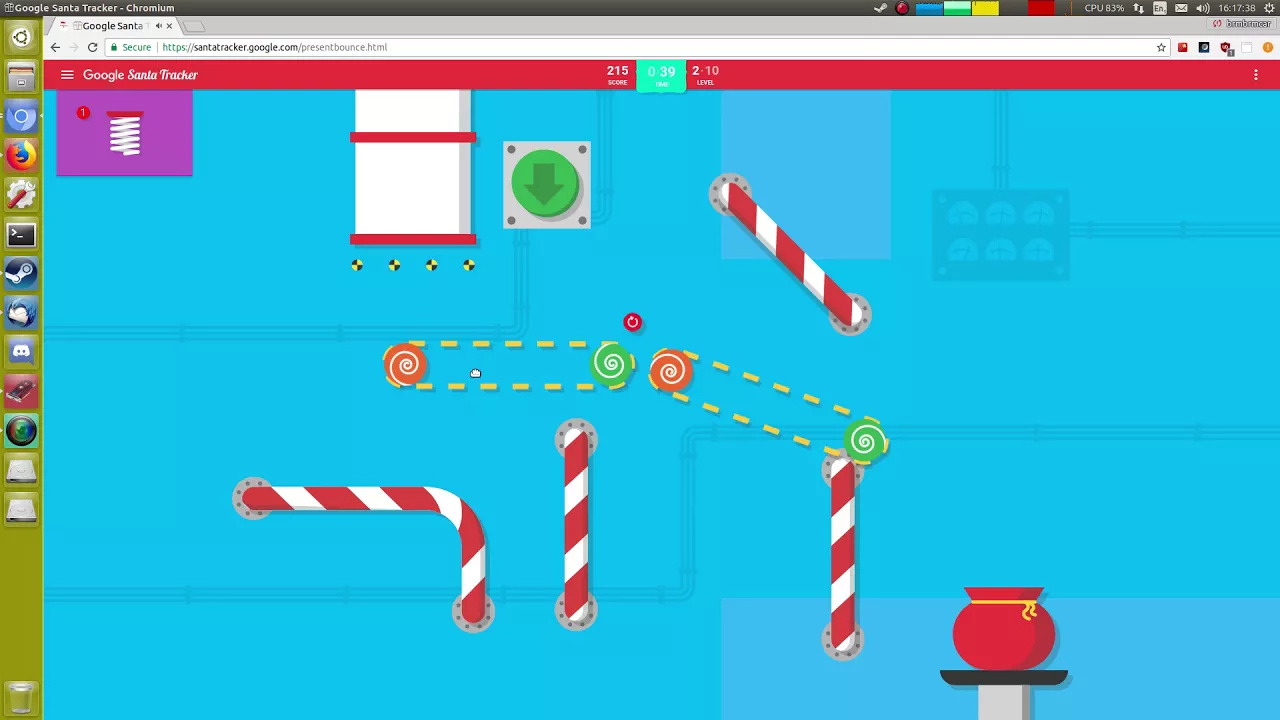
Task: Open Steam from the Ubuntu launcher
Action: pos(21,273)
